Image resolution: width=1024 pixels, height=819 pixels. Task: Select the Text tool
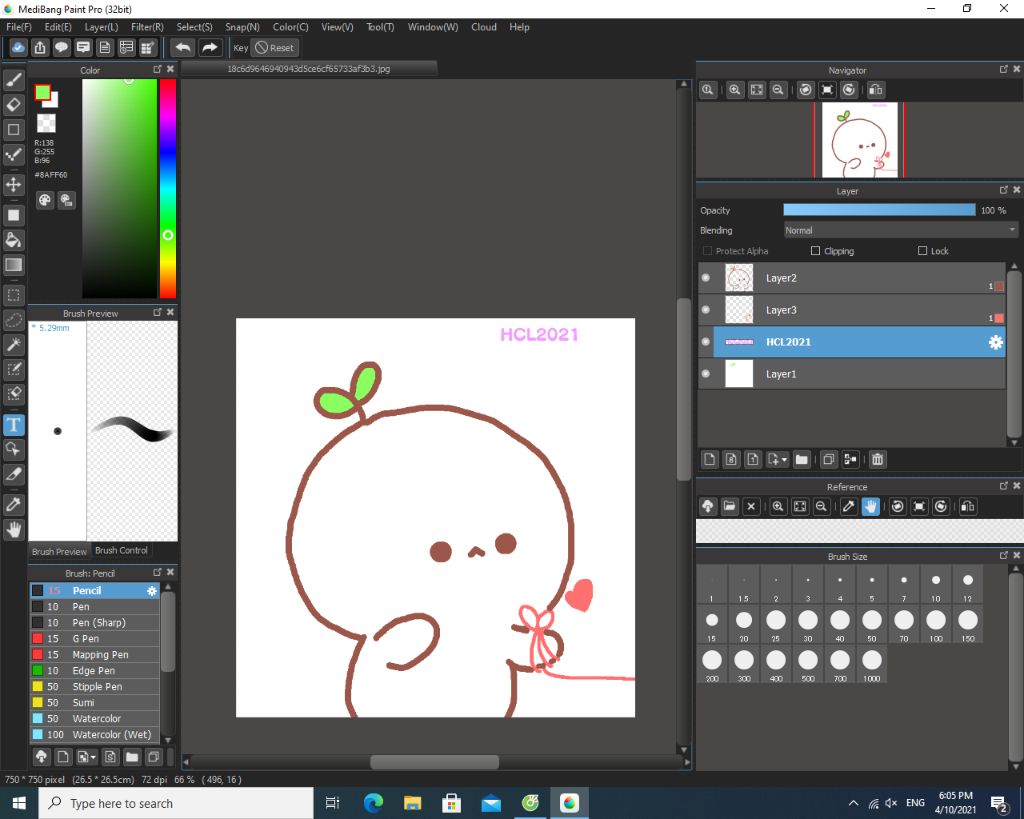(x=14, y=425)
